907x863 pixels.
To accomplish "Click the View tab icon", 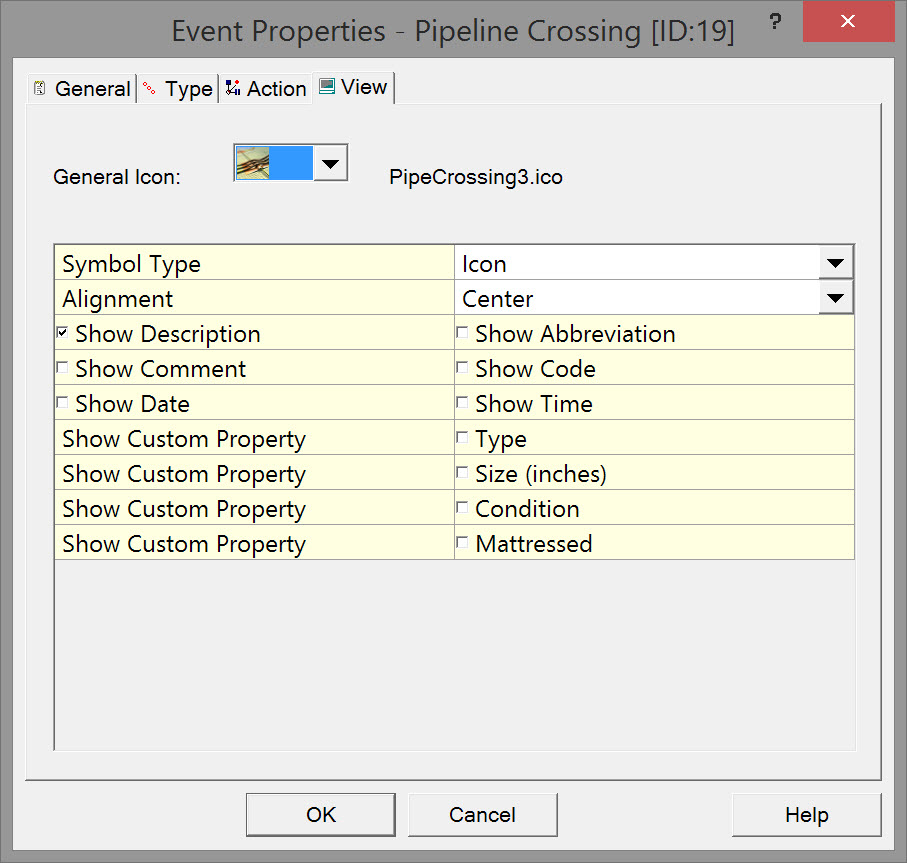I will (326, 87).
